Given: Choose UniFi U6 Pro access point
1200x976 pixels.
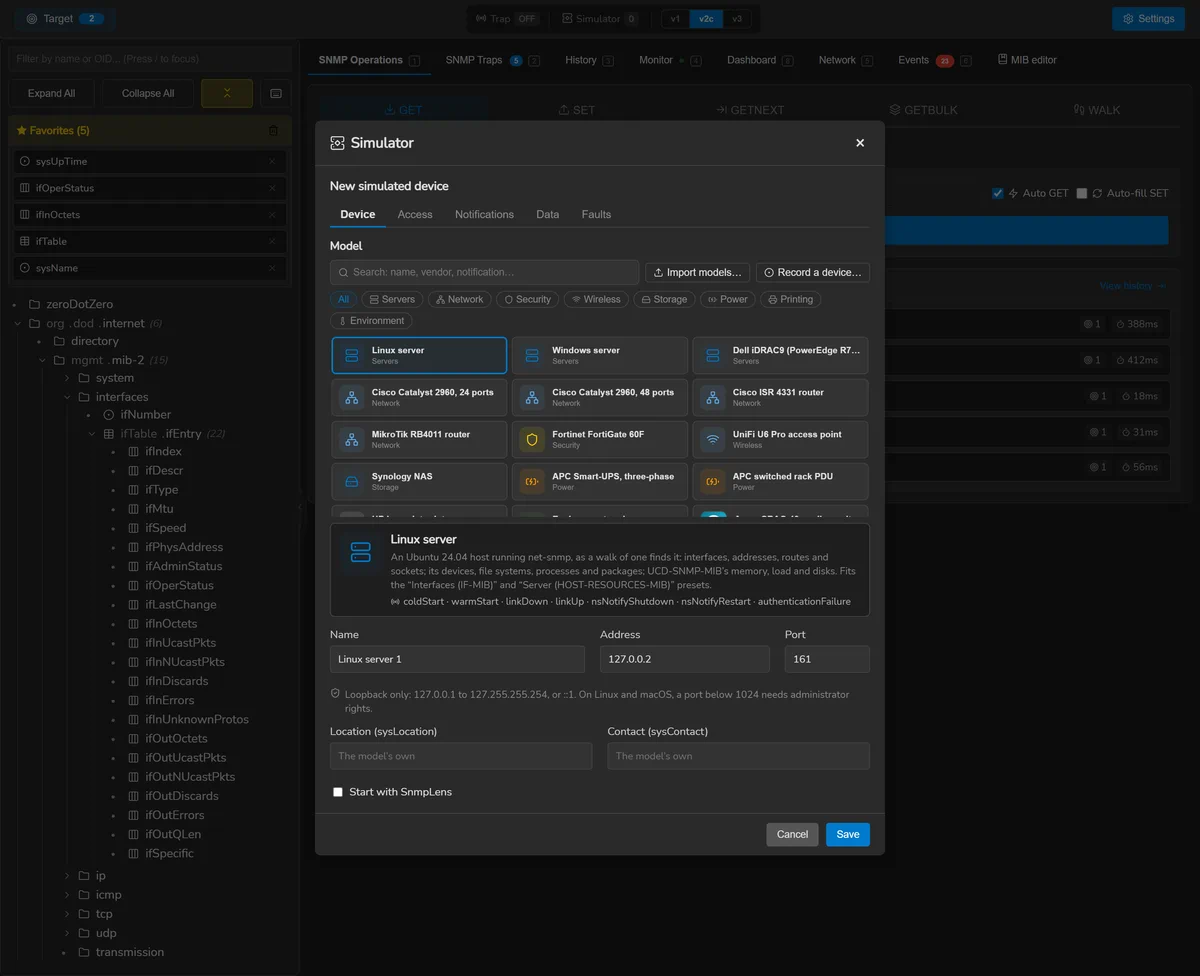Looking at the screenshot, I should click(780, 439).
